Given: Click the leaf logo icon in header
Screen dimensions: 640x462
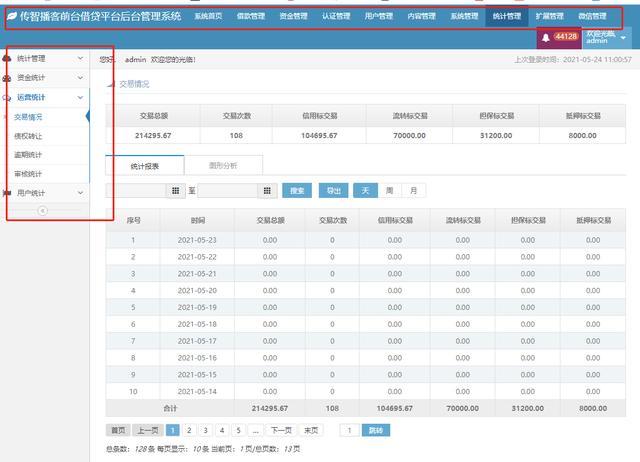Looking at the screenshot, I should (12, 16).
